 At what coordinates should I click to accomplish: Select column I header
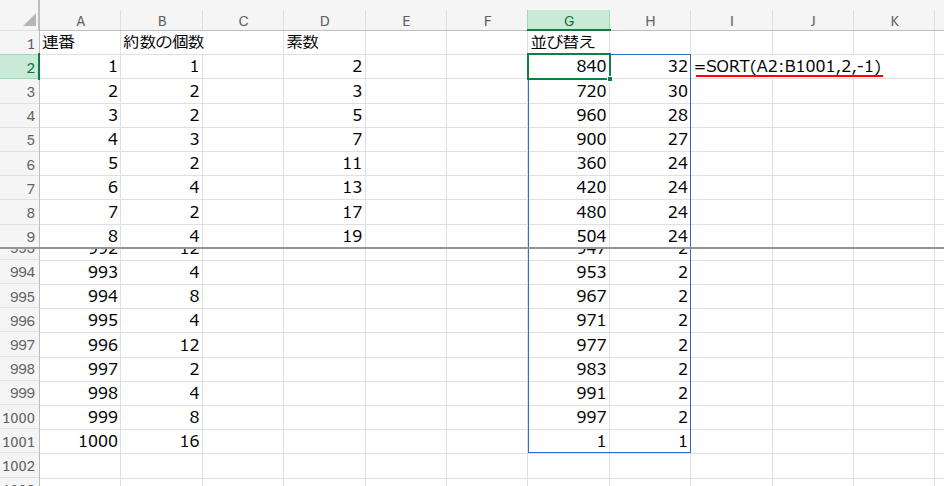[x=731, y=21]
